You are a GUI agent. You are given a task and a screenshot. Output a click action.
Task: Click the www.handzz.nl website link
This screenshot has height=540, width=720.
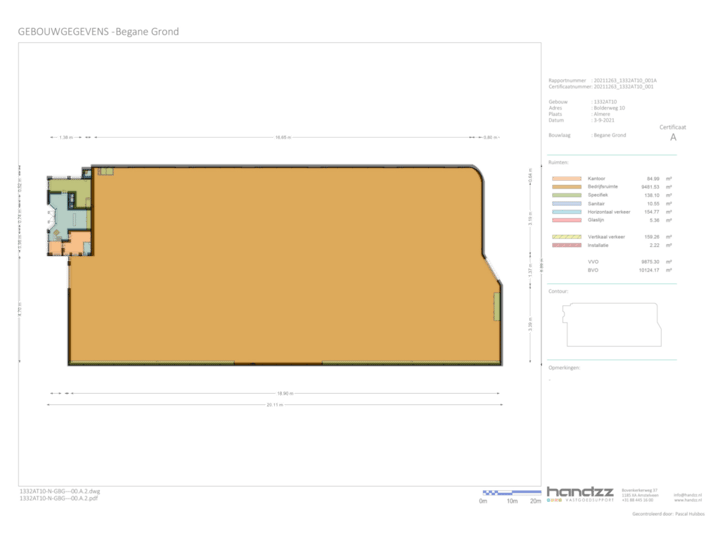pos(686,501)
